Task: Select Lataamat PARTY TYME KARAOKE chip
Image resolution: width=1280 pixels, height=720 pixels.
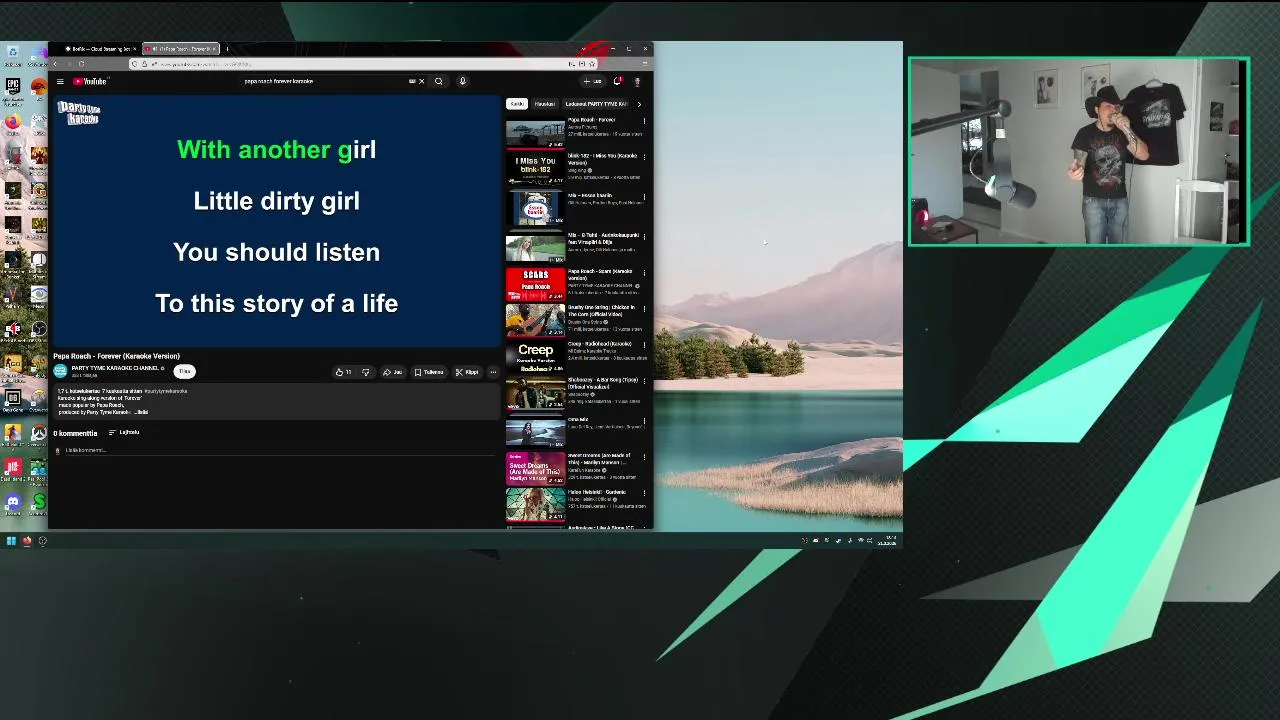Action: point(596,104)
